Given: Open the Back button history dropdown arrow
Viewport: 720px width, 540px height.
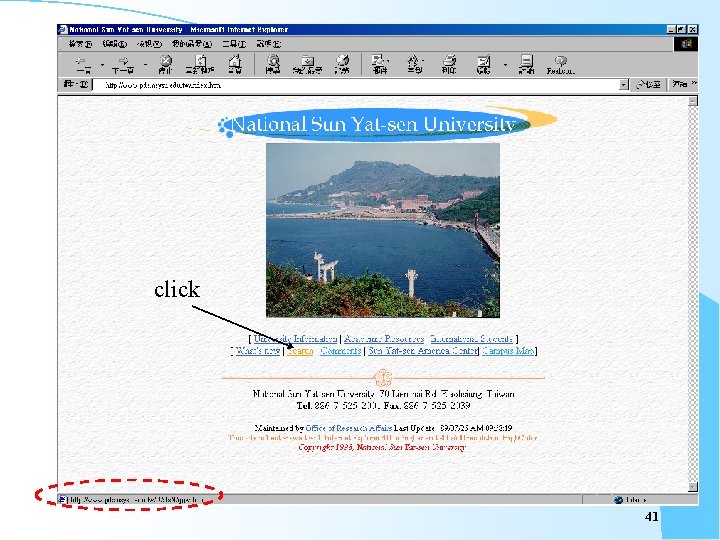Looking at the screenshot, I should pyautogui.click(x=102, y=65).
